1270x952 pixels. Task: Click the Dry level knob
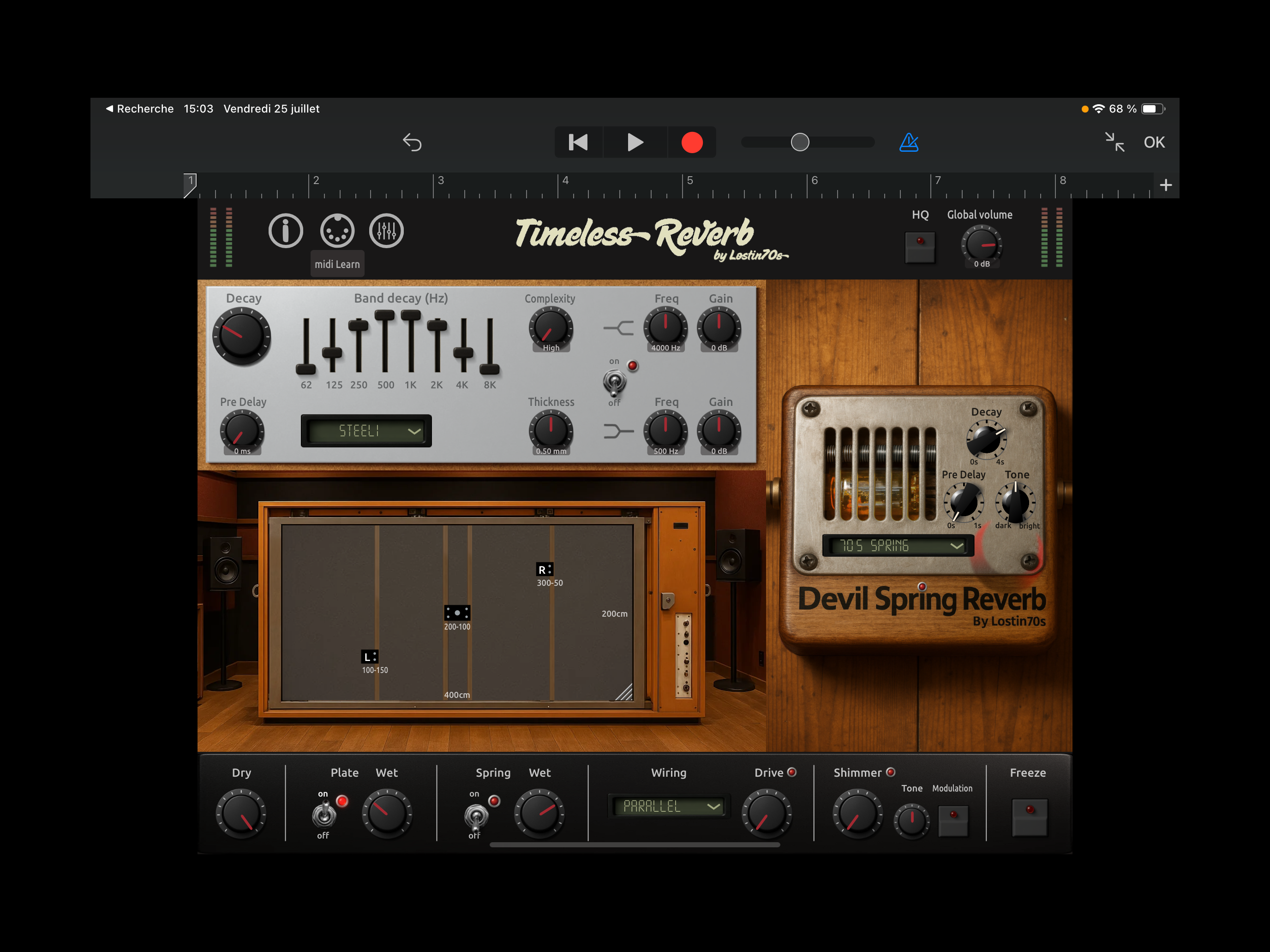(241, 814)
